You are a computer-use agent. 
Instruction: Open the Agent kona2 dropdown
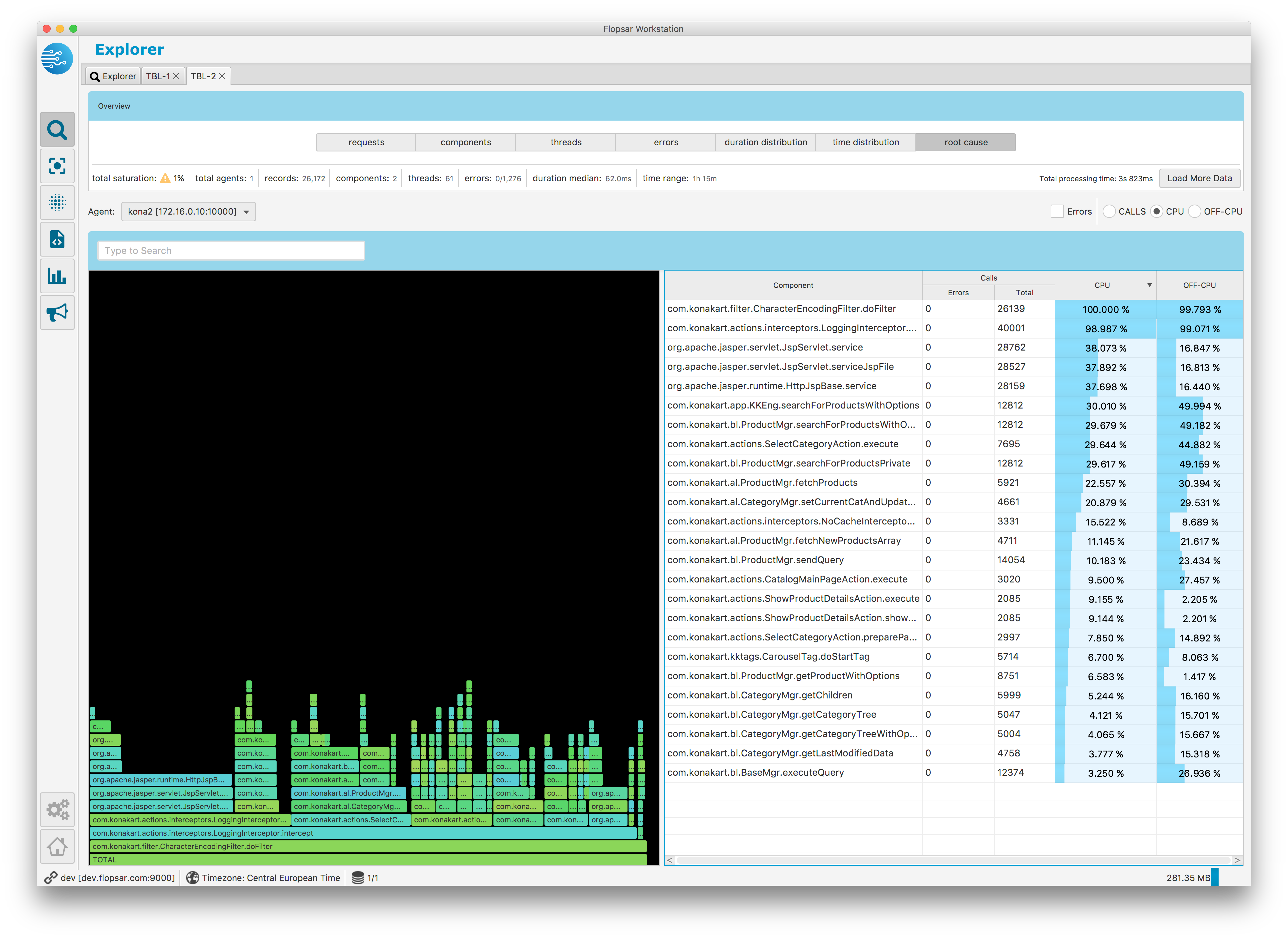click(188, 212)
